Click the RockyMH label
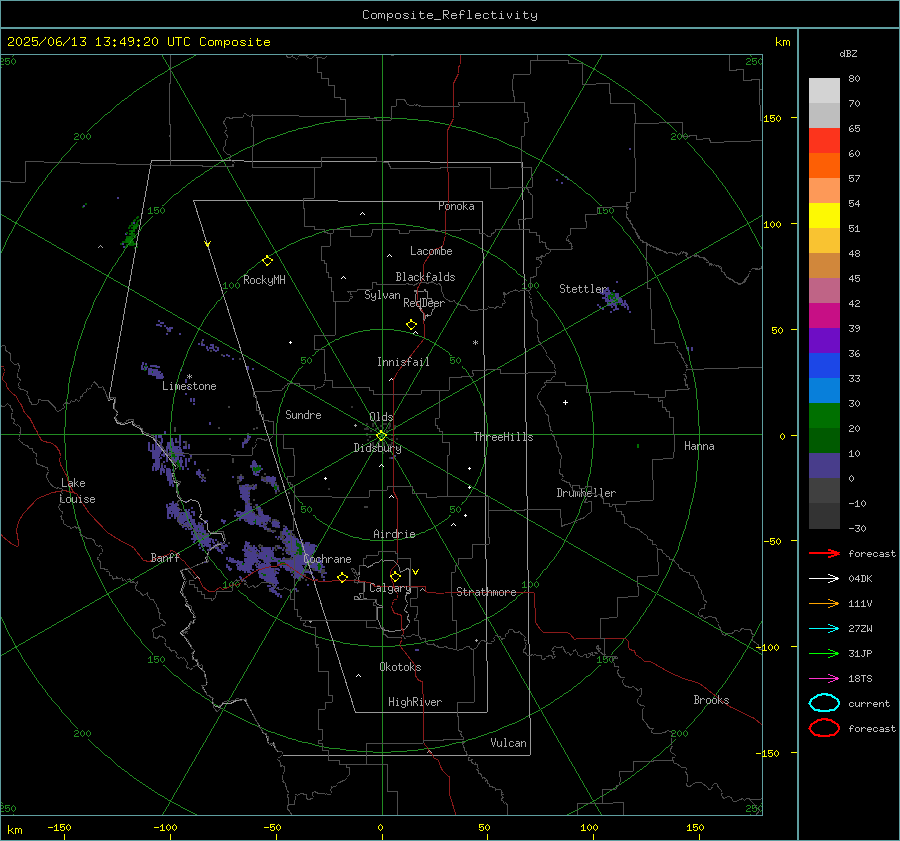This screenshot has height=841, width=900. tap(264, 280)
